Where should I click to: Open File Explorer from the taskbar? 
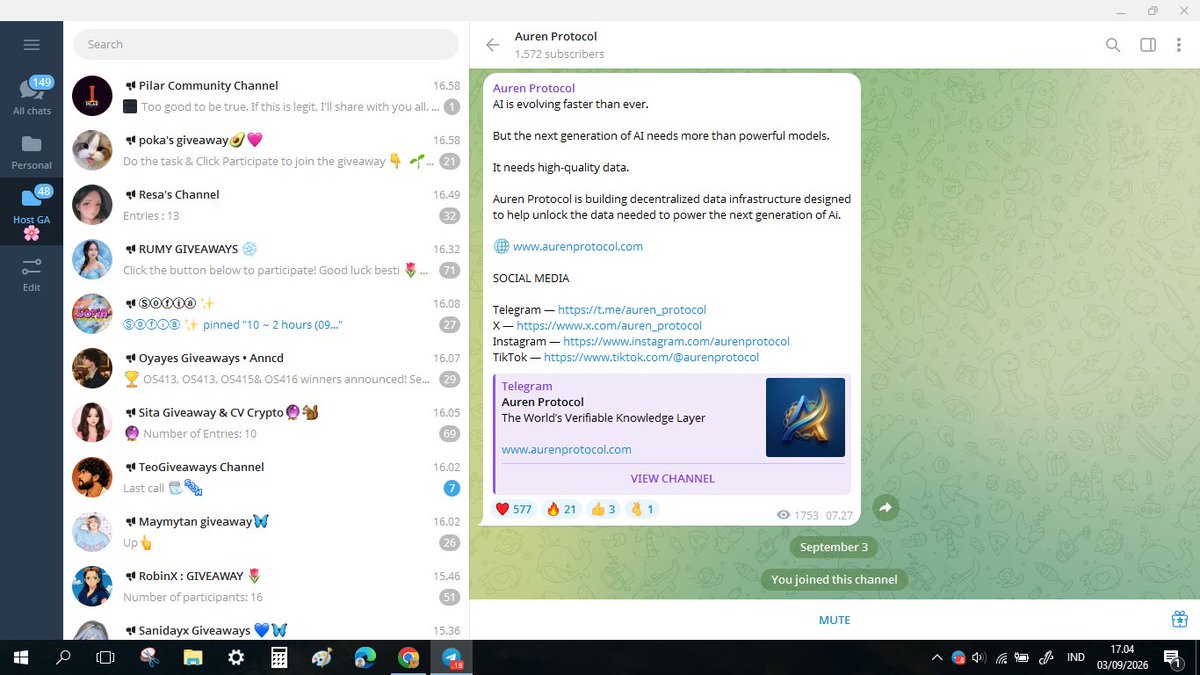click(192, 658)
